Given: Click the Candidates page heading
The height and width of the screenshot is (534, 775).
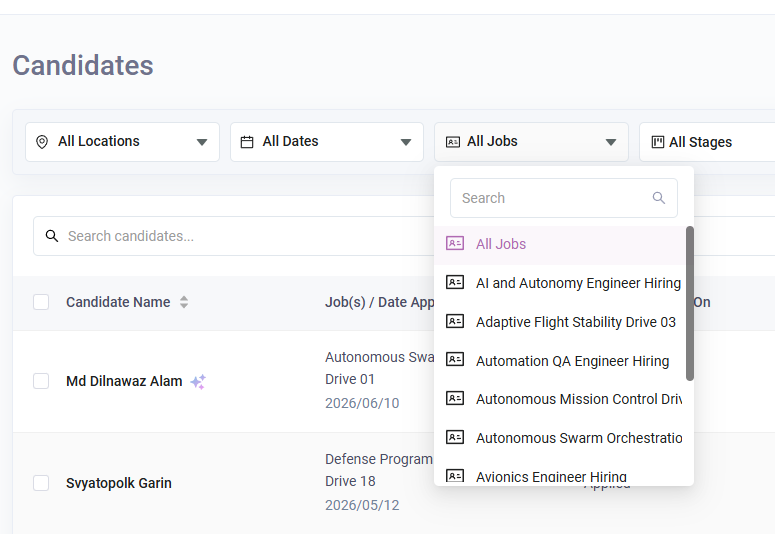Looking at the screenshot, I should click(83, 65).
